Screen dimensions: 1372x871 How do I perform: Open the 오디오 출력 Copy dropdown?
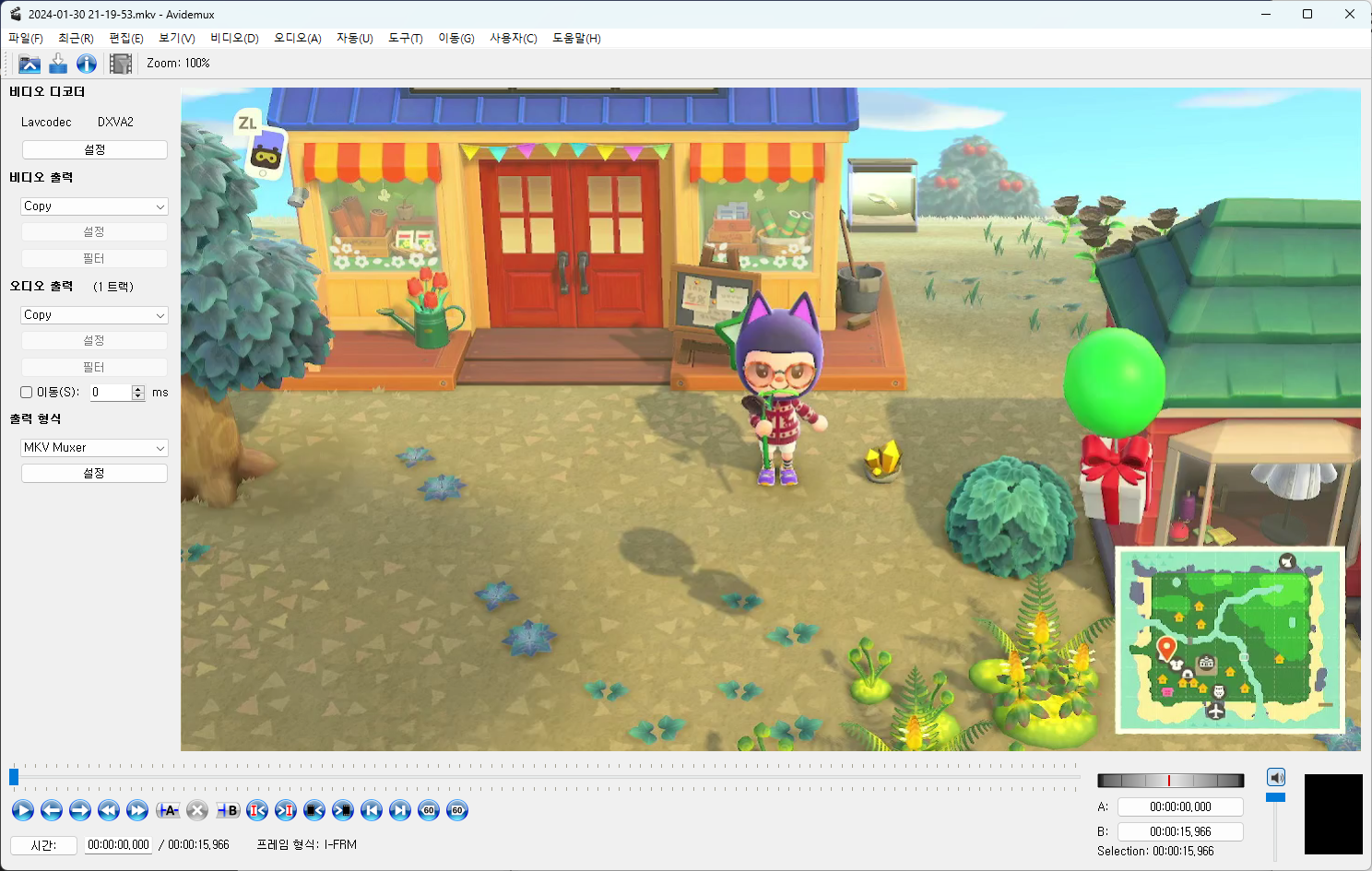click(94, 315)
